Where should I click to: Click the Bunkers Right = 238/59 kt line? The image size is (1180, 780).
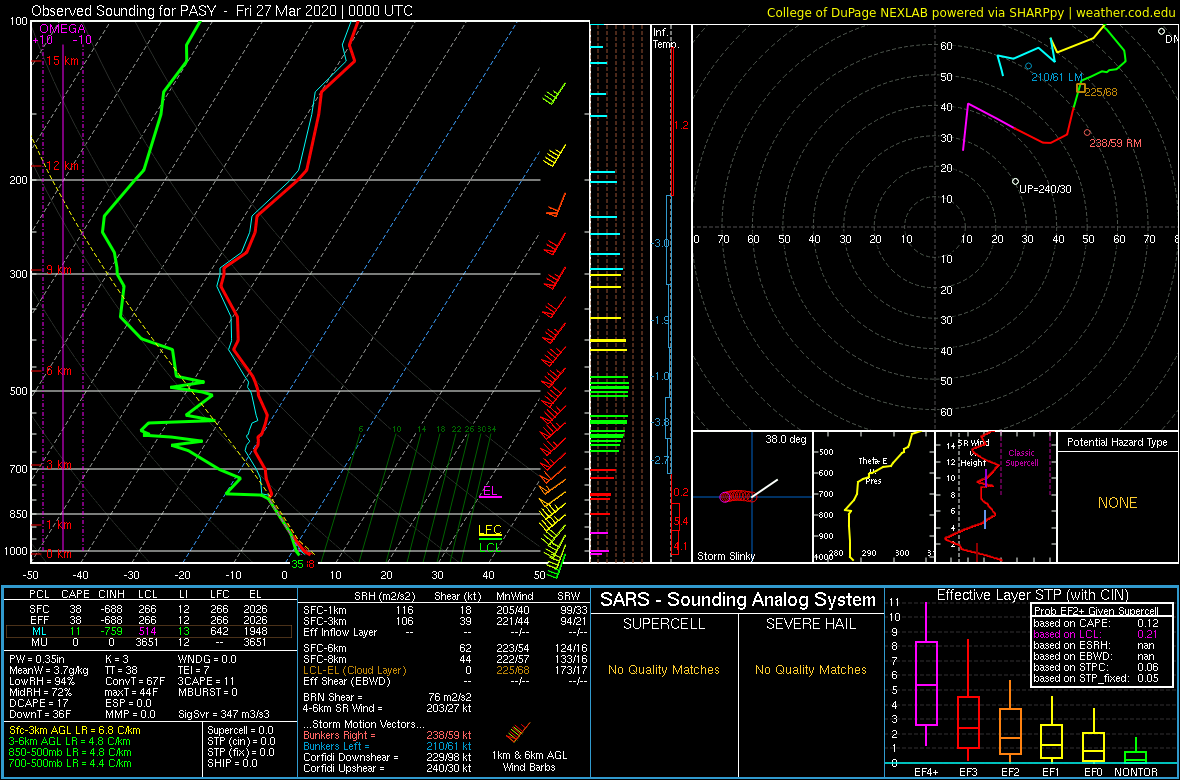[x=388, y=736]
